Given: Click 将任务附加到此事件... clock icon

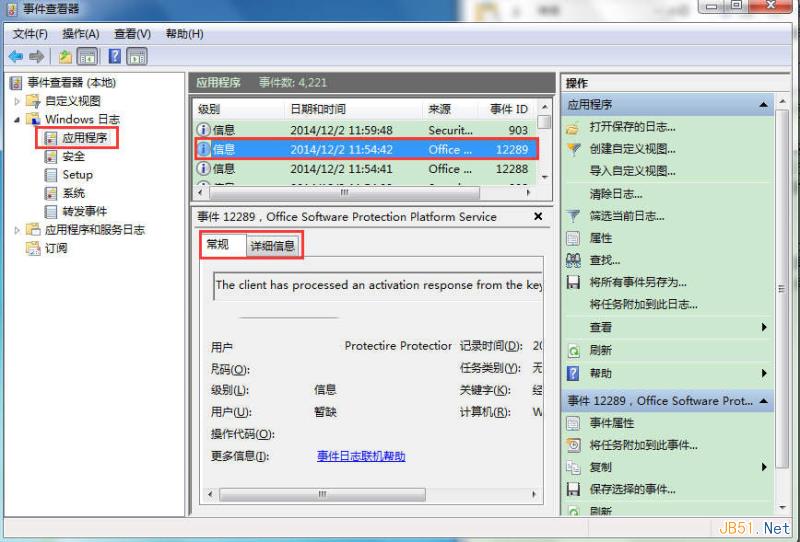Looking at the screenshot, I should click(x=573, y=445).
